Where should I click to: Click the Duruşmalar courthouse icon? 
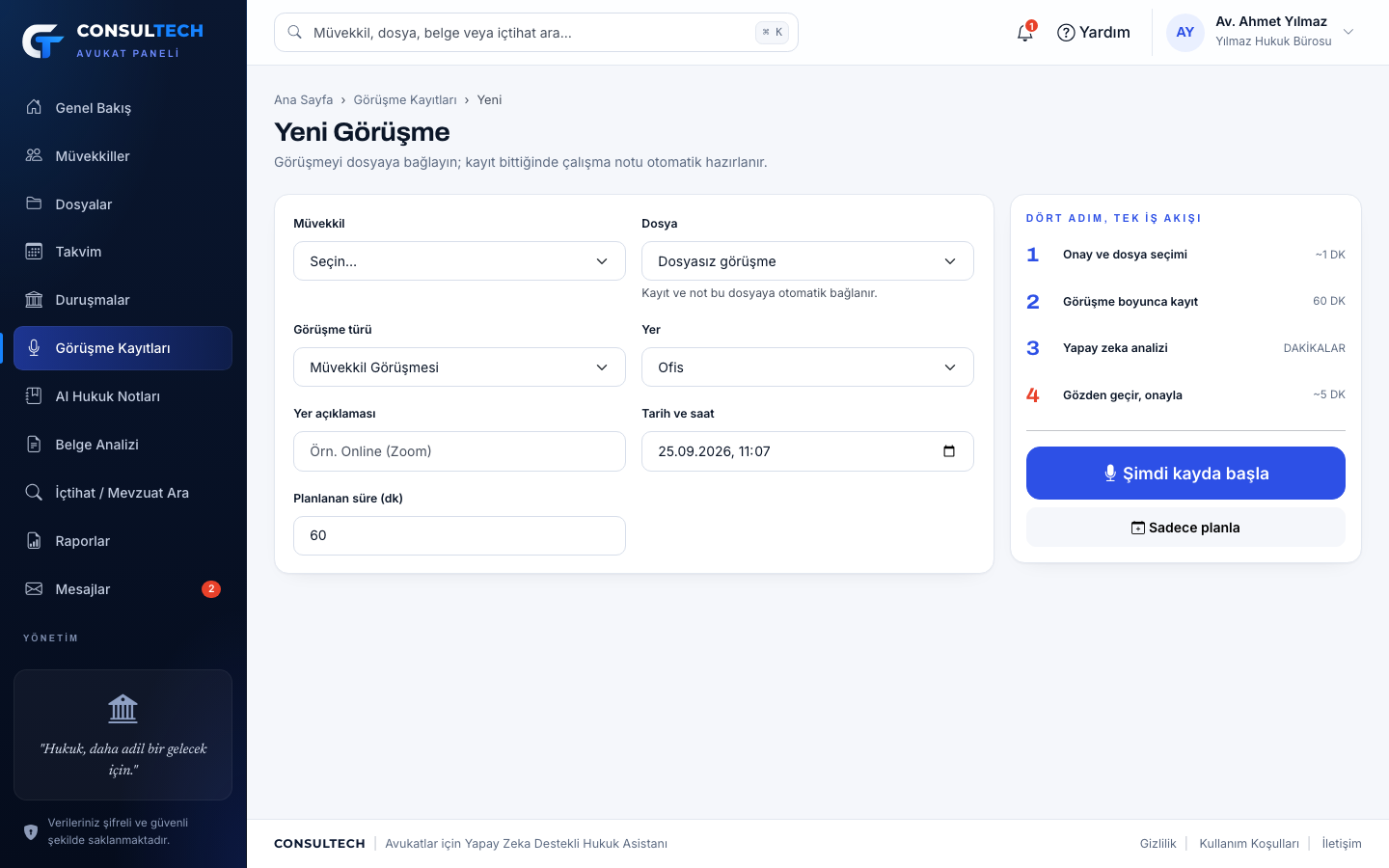(34, 300)
